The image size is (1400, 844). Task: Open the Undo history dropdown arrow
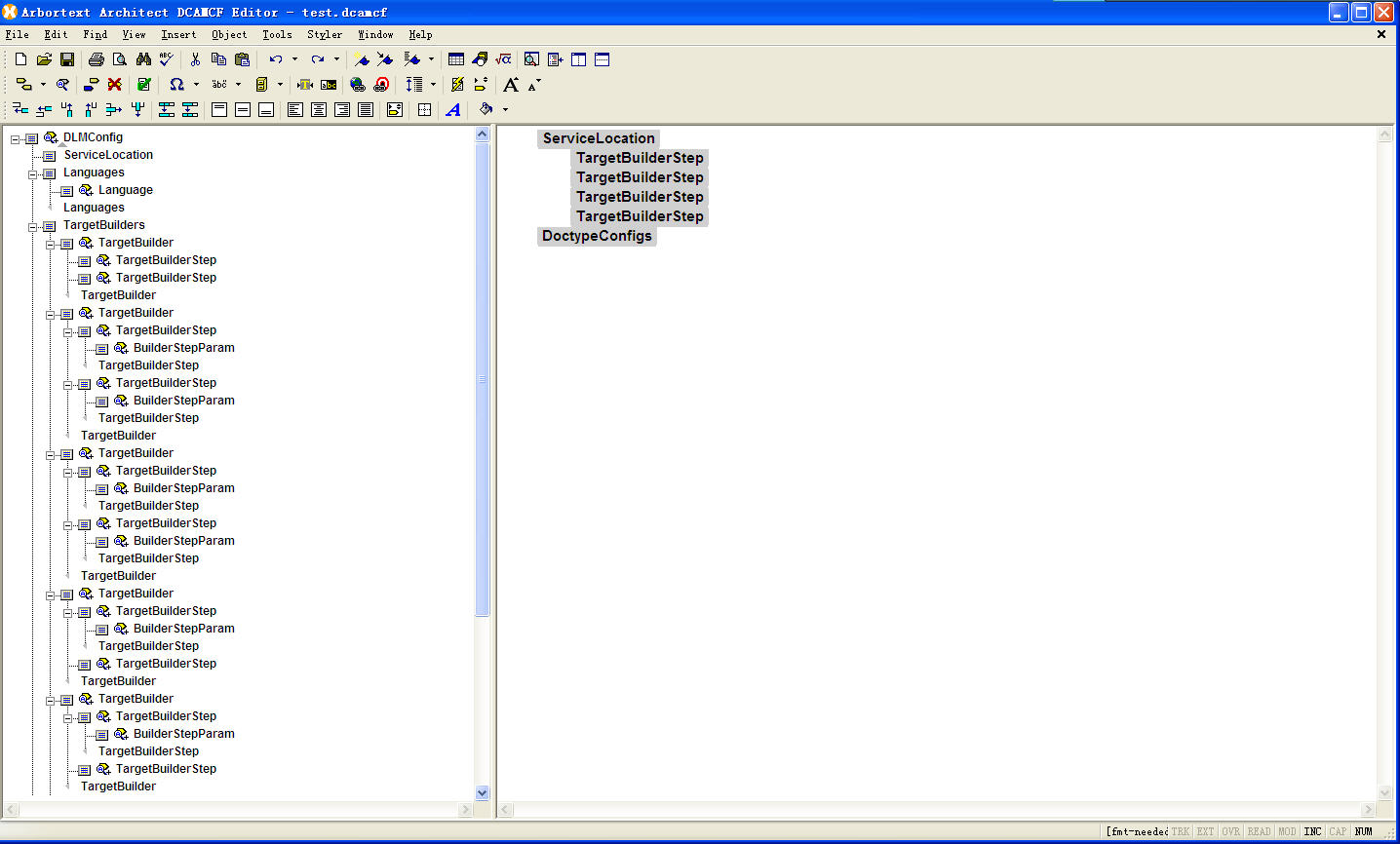(294, 59)
